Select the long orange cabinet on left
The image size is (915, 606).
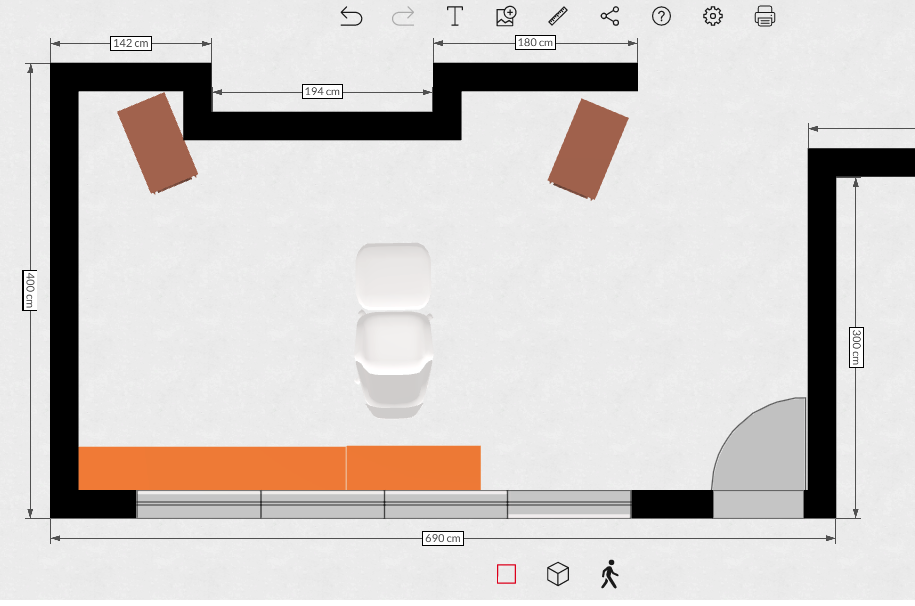(212, 468)
